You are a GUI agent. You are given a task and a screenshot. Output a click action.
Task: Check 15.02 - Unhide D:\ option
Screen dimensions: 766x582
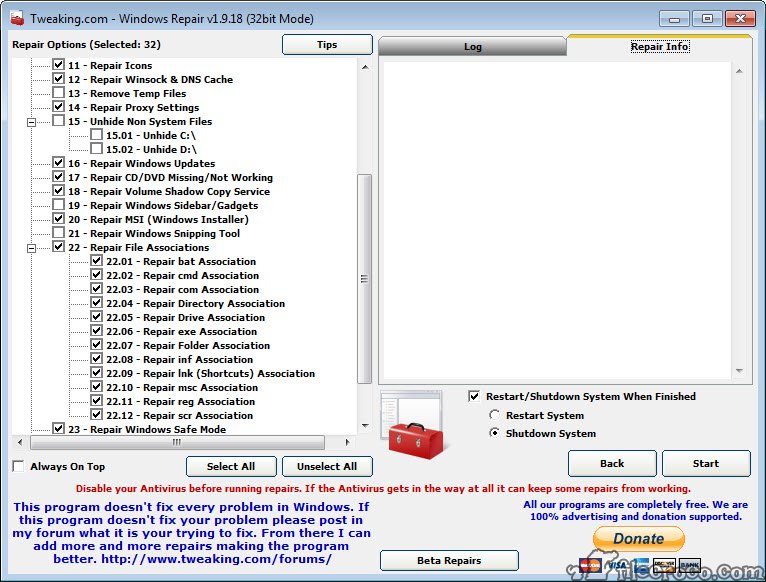point(97,149)
